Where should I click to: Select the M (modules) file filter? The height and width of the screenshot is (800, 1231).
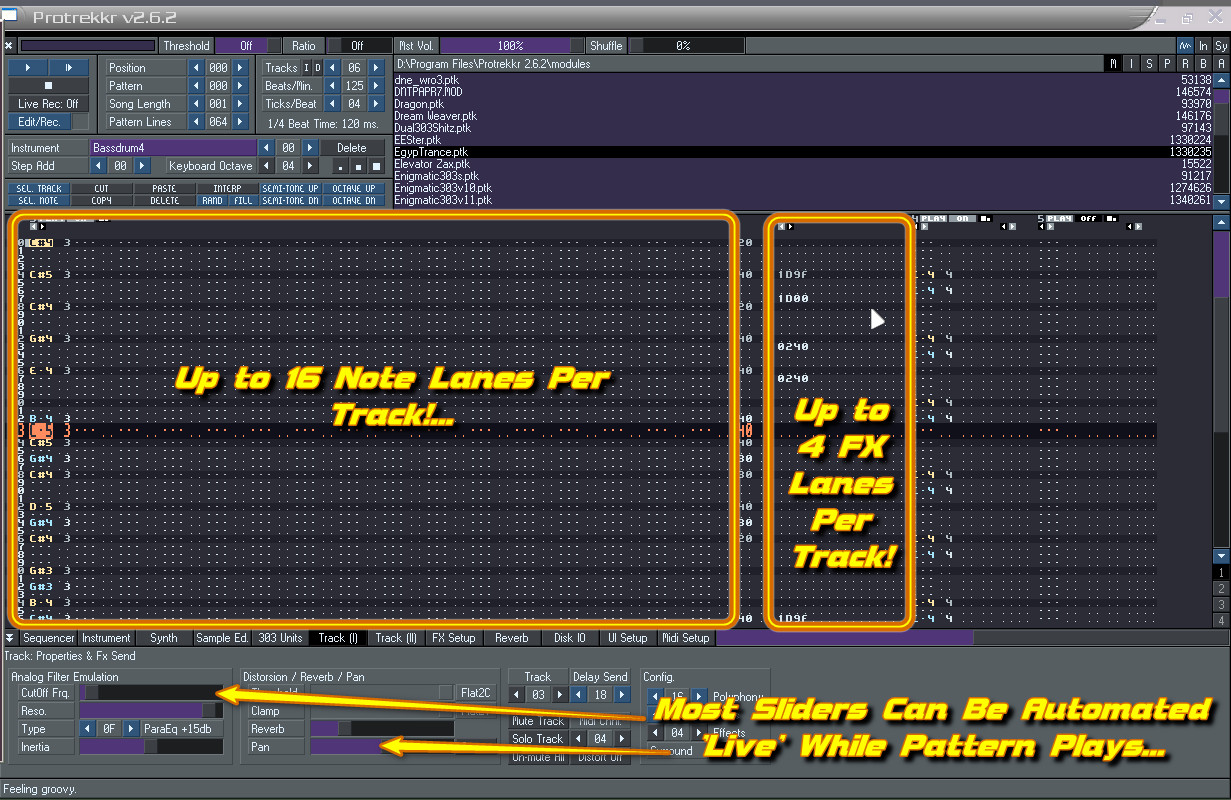1114,64
